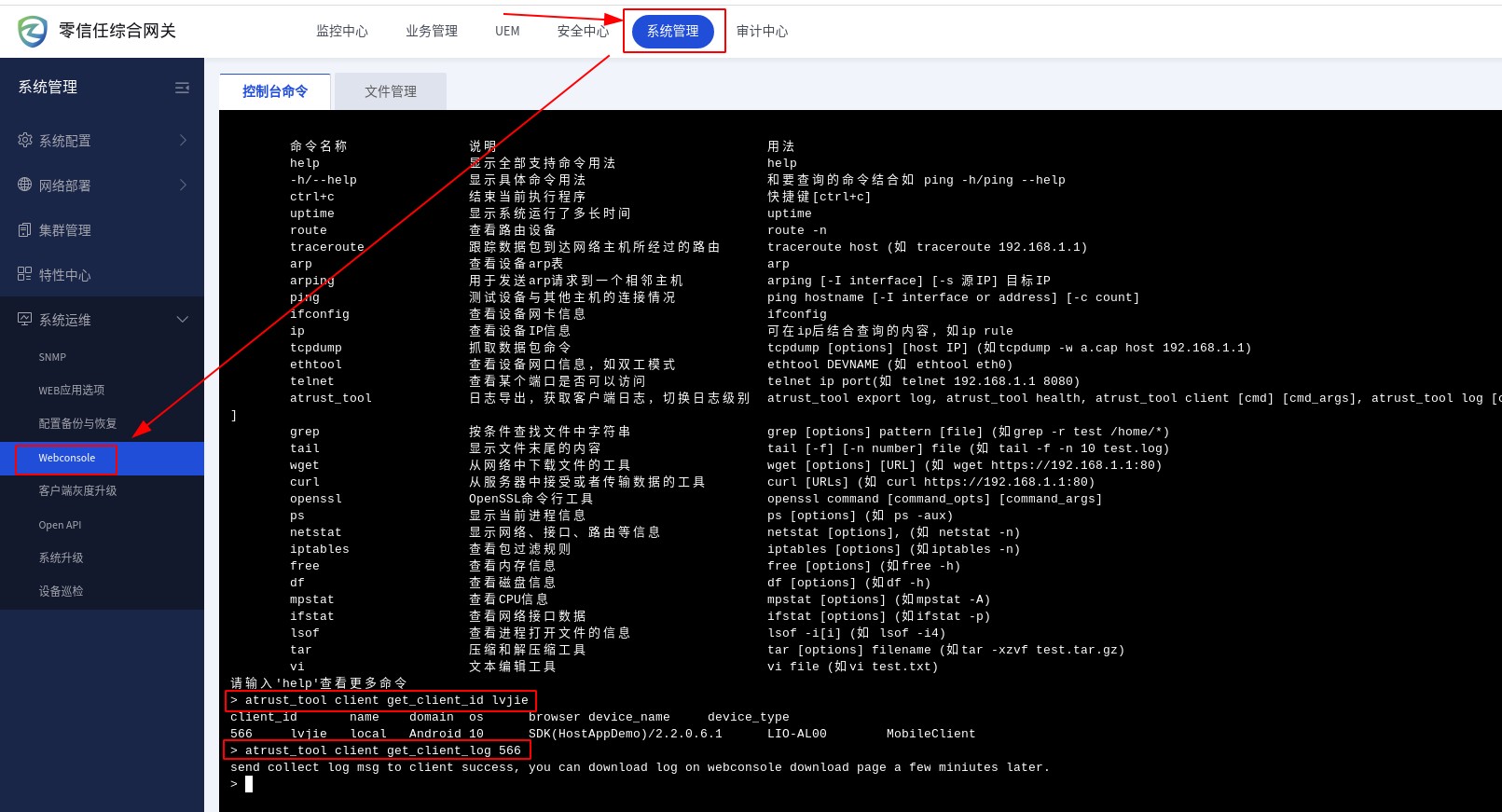Image resolution: width=1502 pixels, height=812 pixels.
Task: Expand the 系统配置 chevron
Action: [x=183, y=140]
